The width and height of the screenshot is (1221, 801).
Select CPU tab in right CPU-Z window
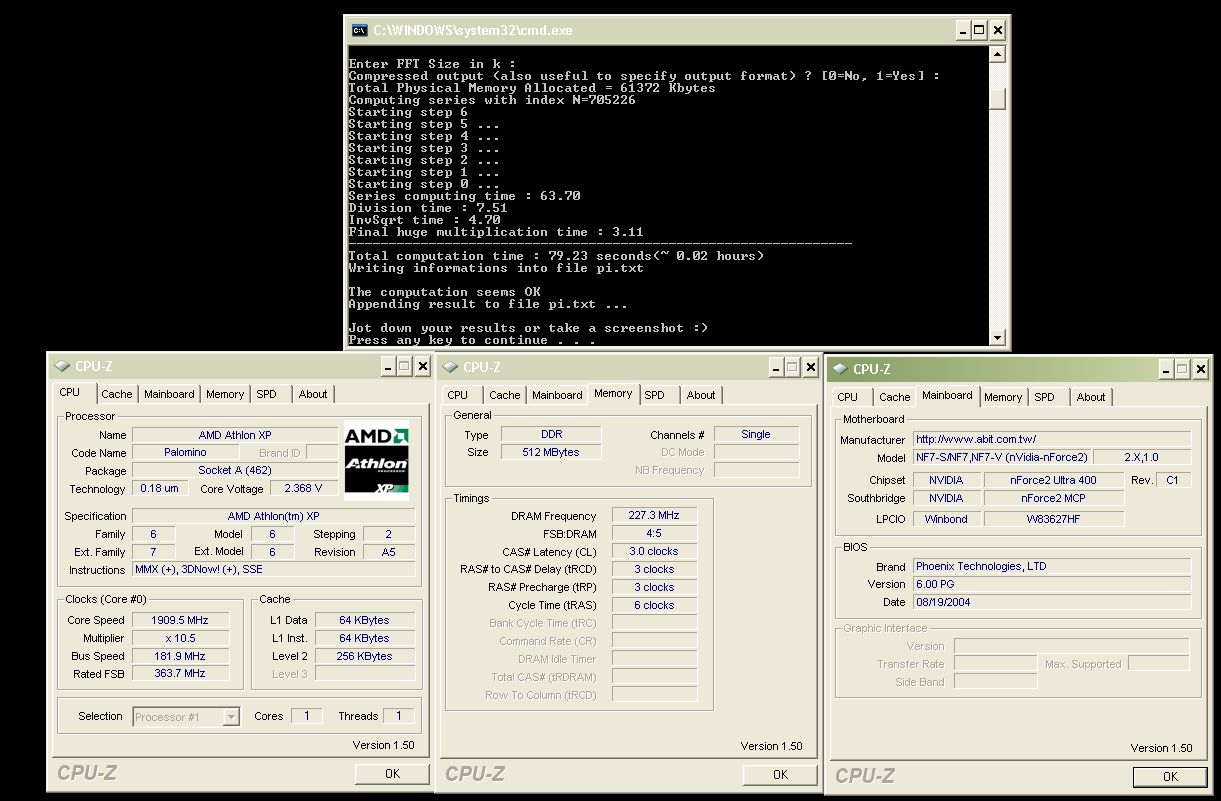848,397
